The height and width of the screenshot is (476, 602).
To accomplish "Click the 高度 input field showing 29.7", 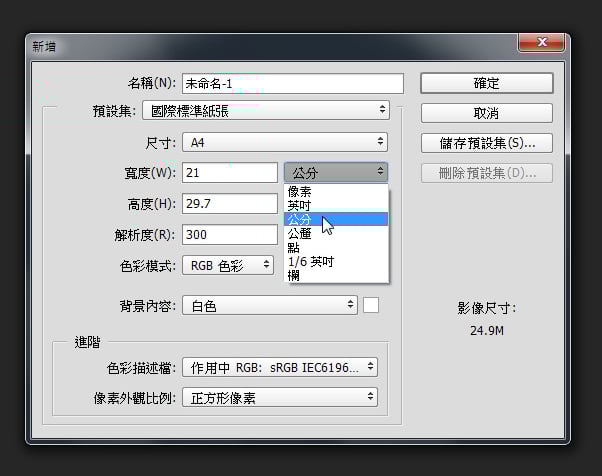I will pos(229,204).
